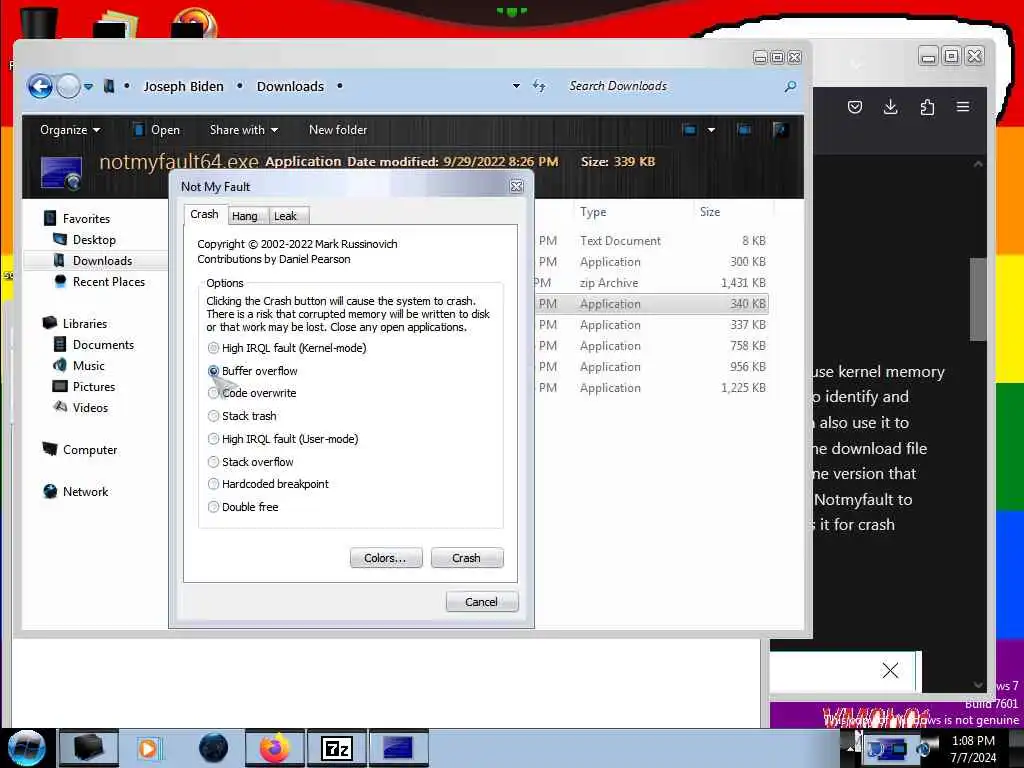Switch to the Leak tab

coord(285,216)
